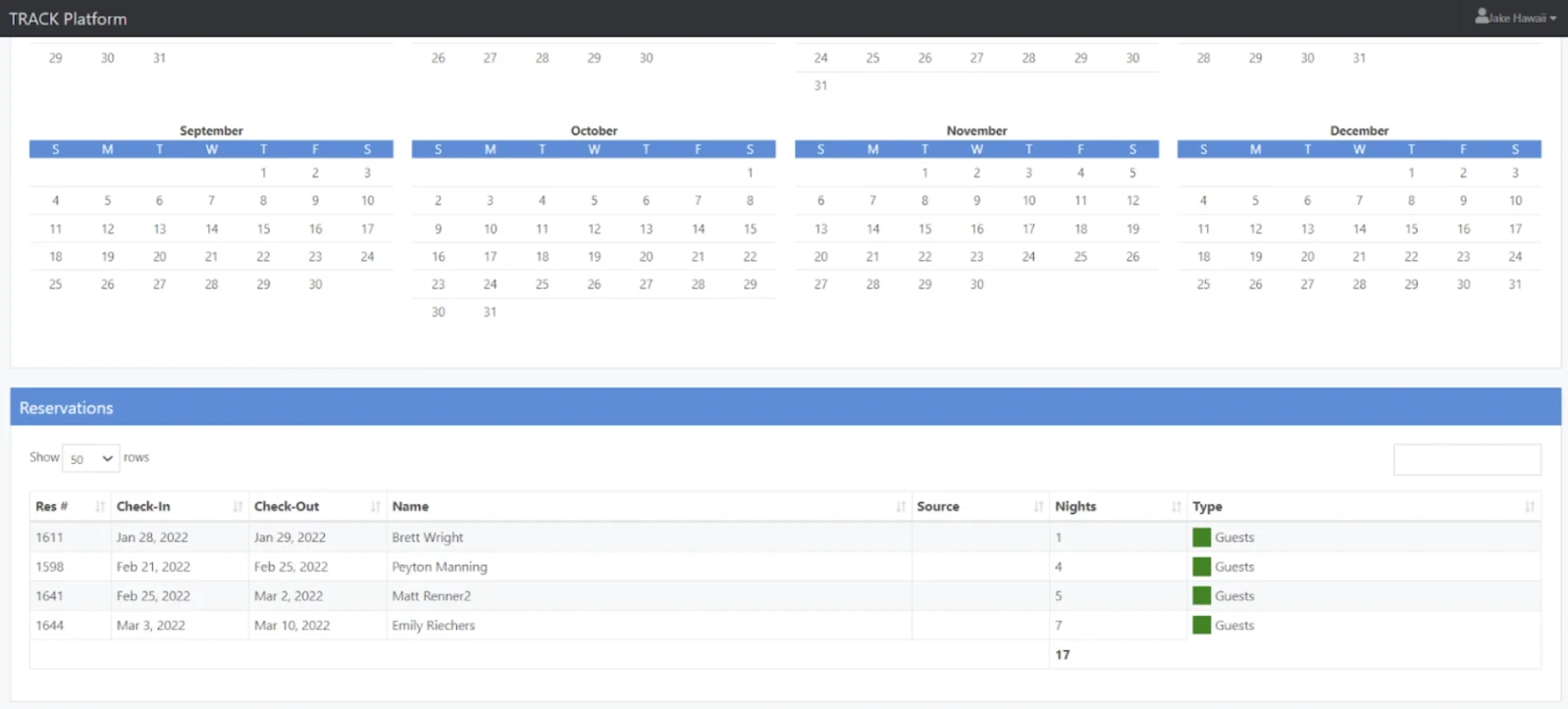This screenshot has height=709, width=1568.
Task: Click the user profile icon in header
Action: click(1482, 17)
